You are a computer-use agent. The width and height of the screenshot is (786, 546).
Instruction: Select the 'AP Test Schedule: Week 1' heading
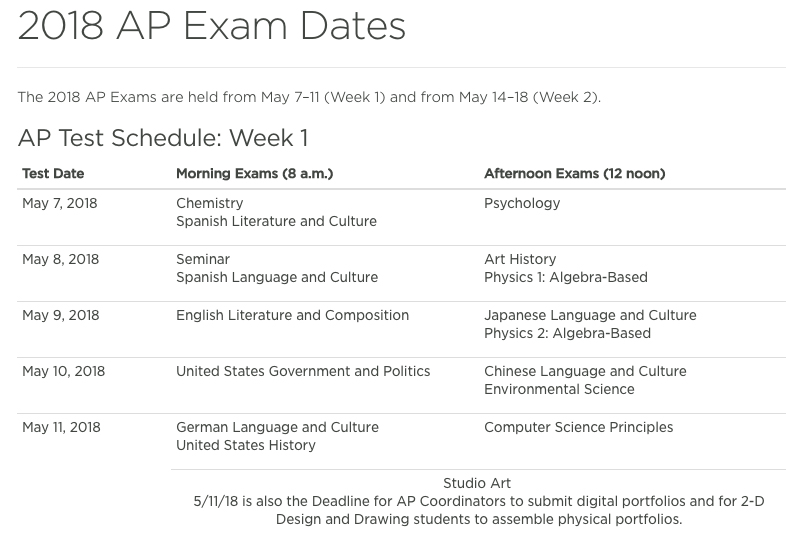click(x=163, y=138)
